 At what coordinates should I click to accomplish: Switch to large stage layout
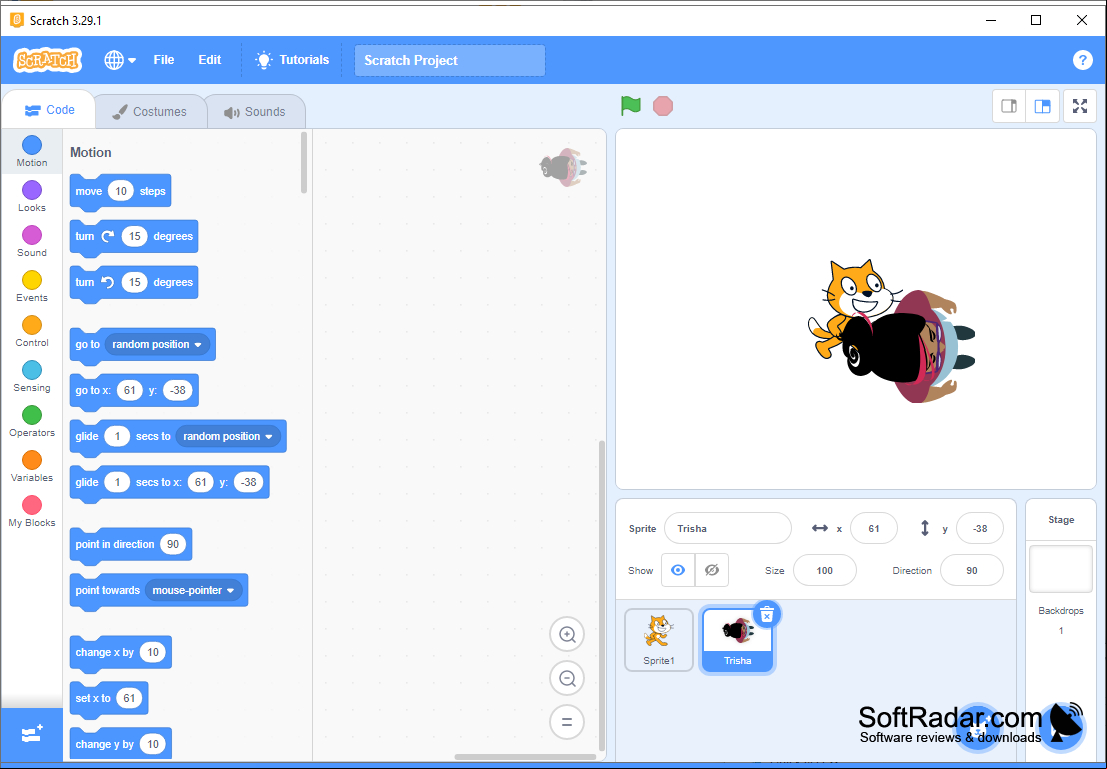pyautogui.click(x=1042, y=106)
